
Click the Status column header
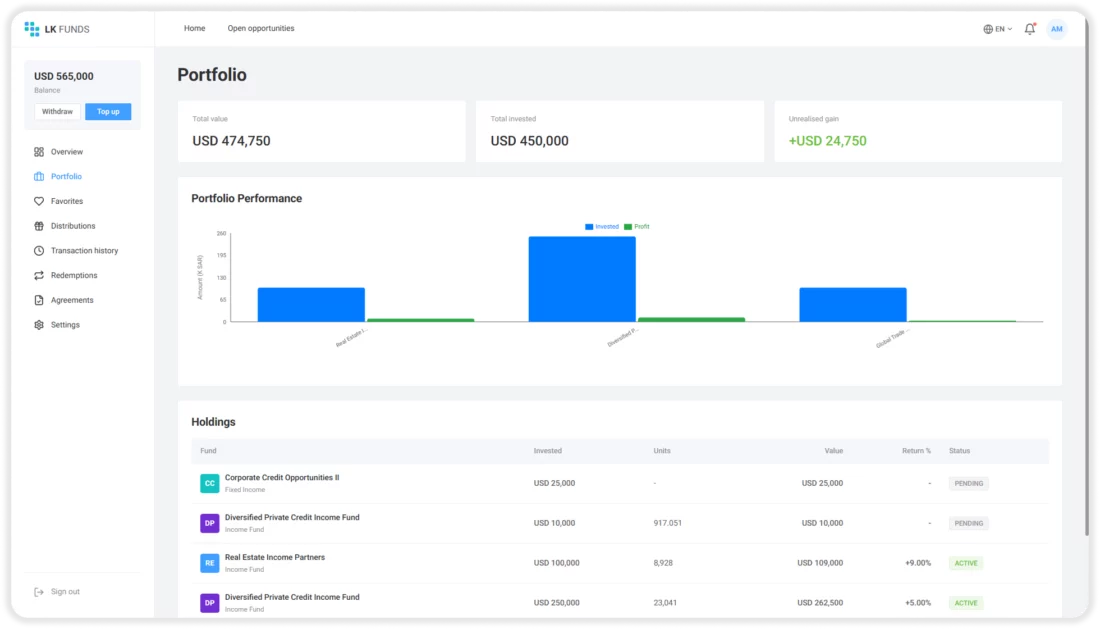[960, 451]
